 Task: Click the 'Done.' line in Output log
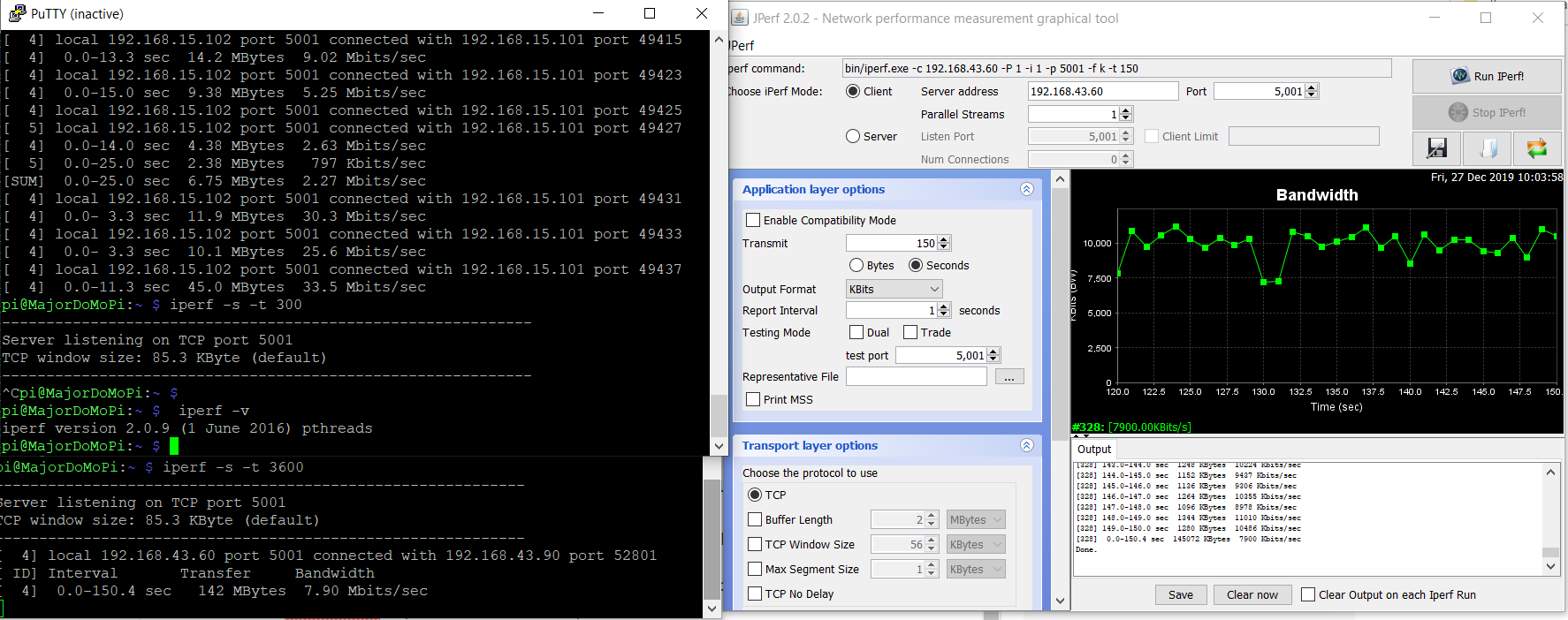pyautogui.click(x=1085, y=549)
